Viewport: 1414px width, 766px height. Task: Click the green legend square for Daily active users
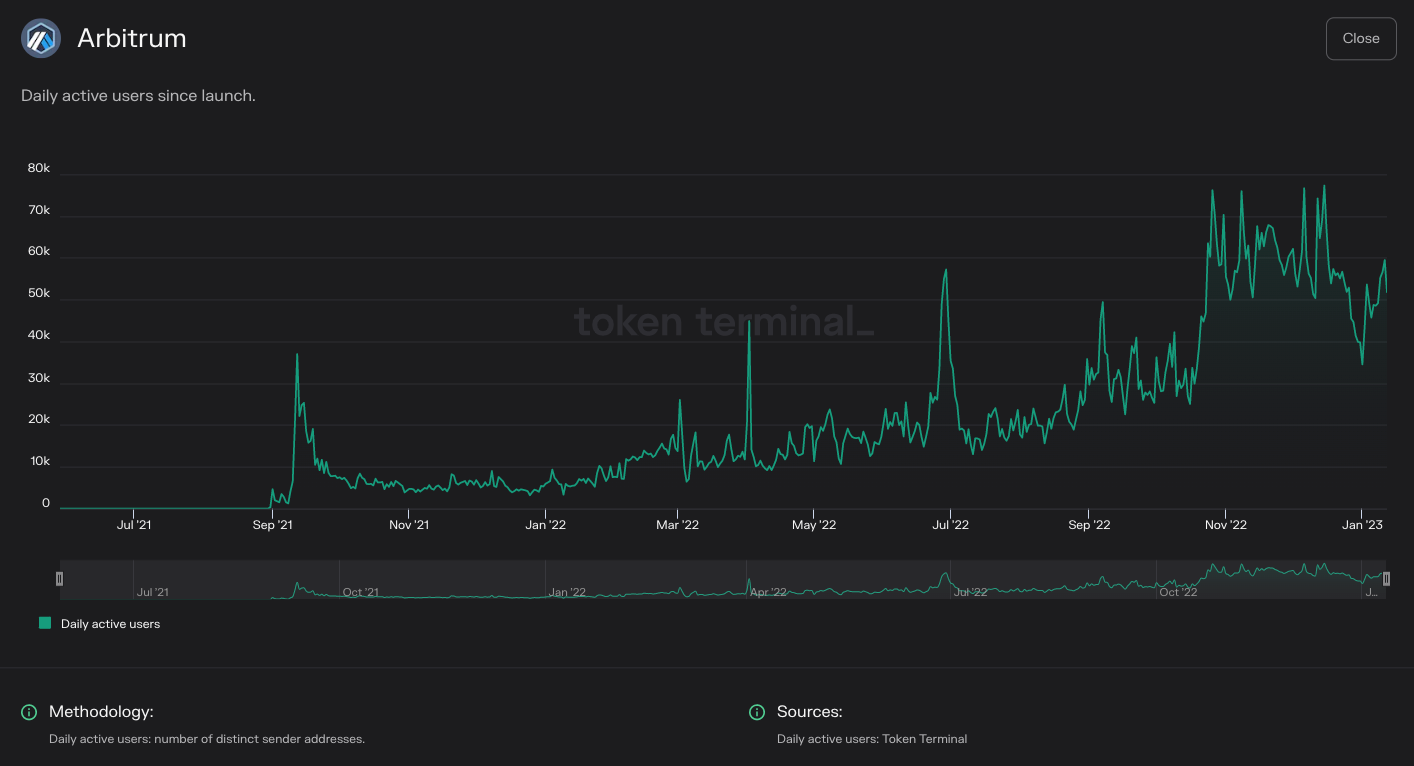(x=44, y=622)
